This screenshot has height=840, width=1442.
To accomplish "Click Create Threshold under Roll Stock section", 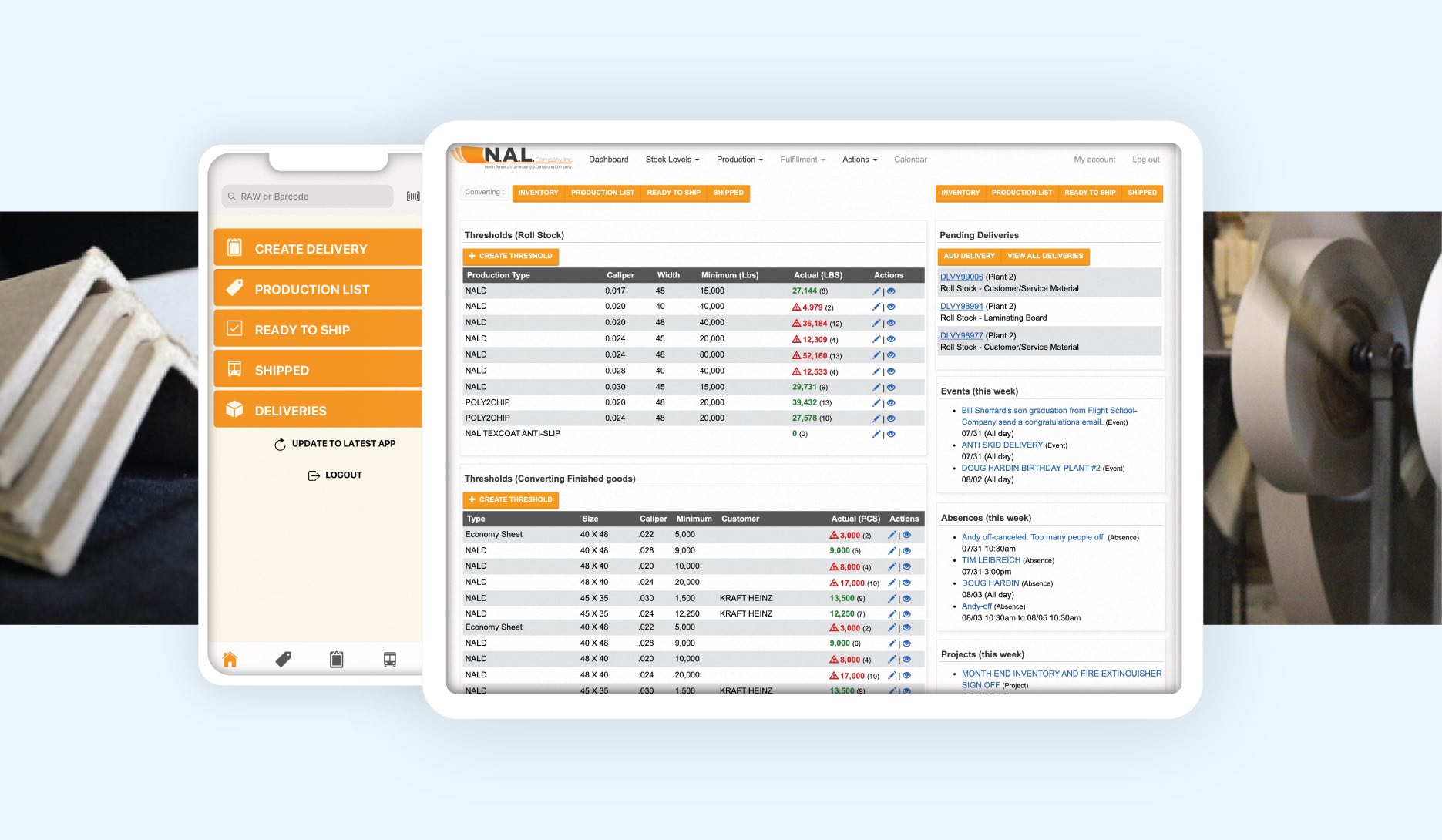I will pyautogui.click(x=509, y=256).
